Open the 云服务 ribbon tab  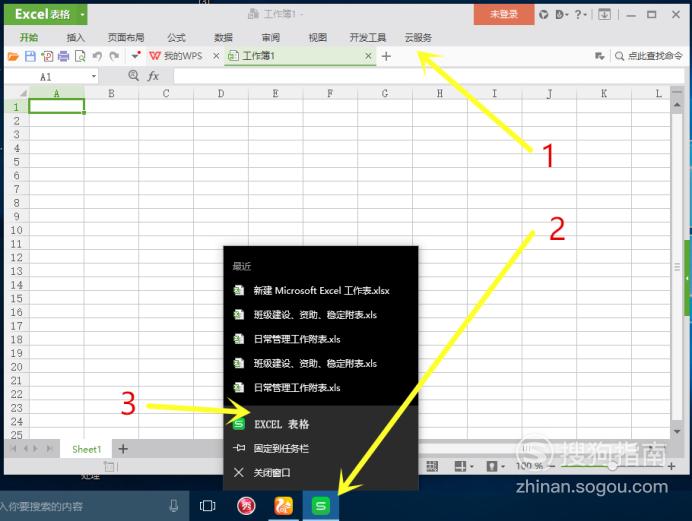[418, 37]
